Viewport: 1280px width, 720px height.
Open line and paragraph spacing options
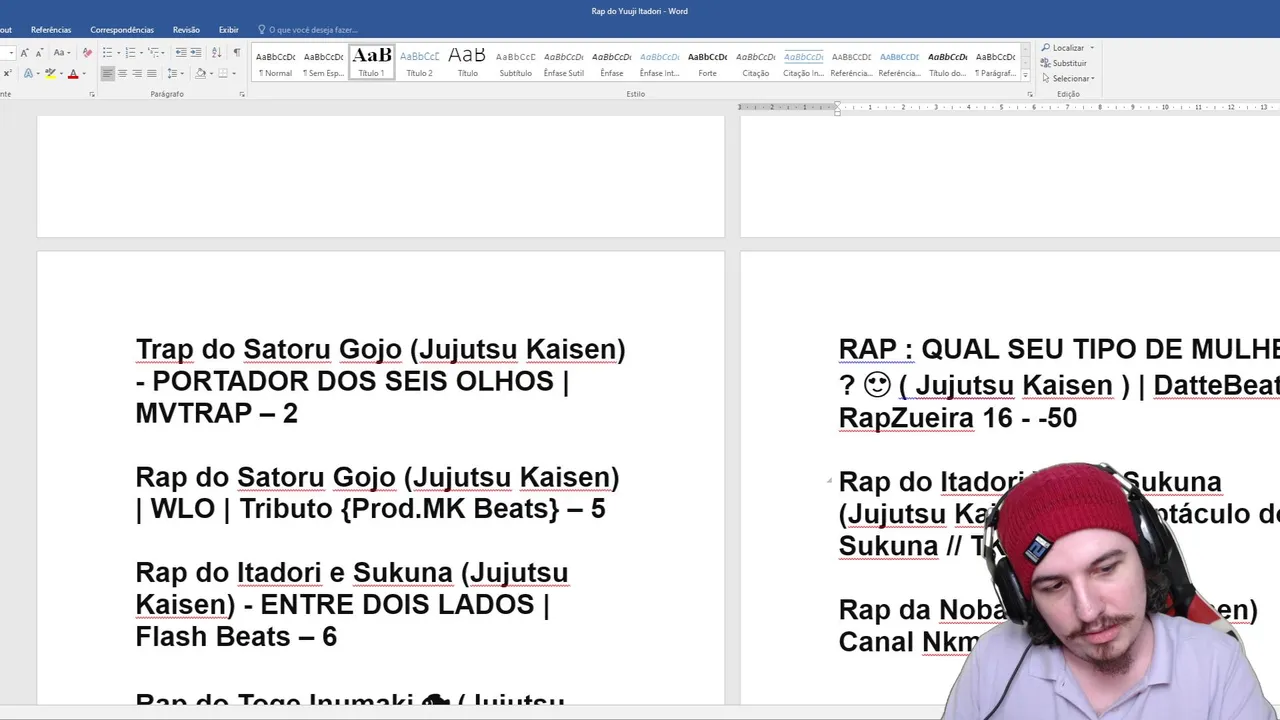pyautogui.click(x=175, y=73)
